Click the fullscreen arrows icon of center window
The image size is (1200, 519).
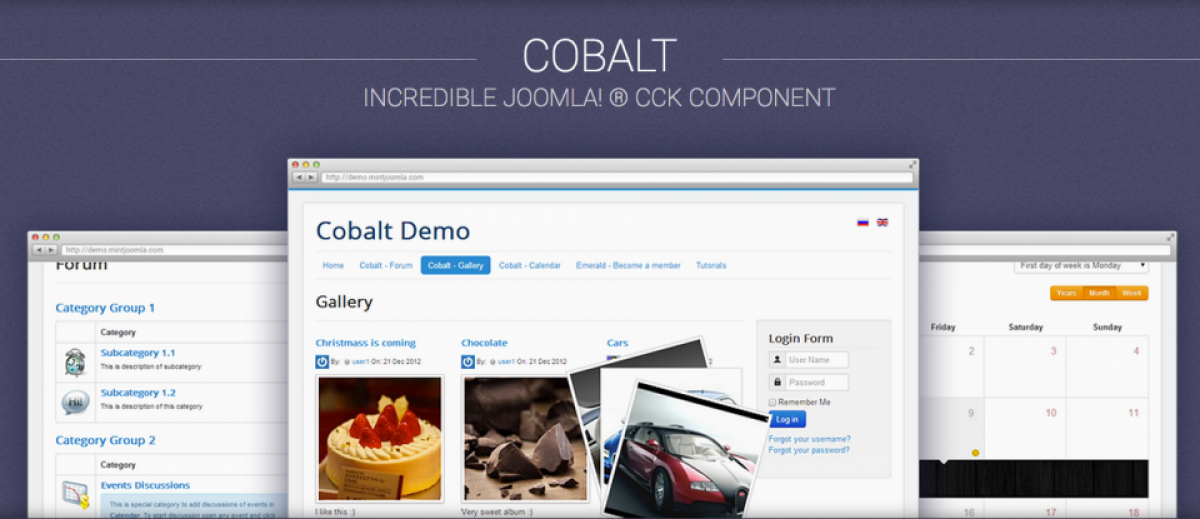pos(912,164)
